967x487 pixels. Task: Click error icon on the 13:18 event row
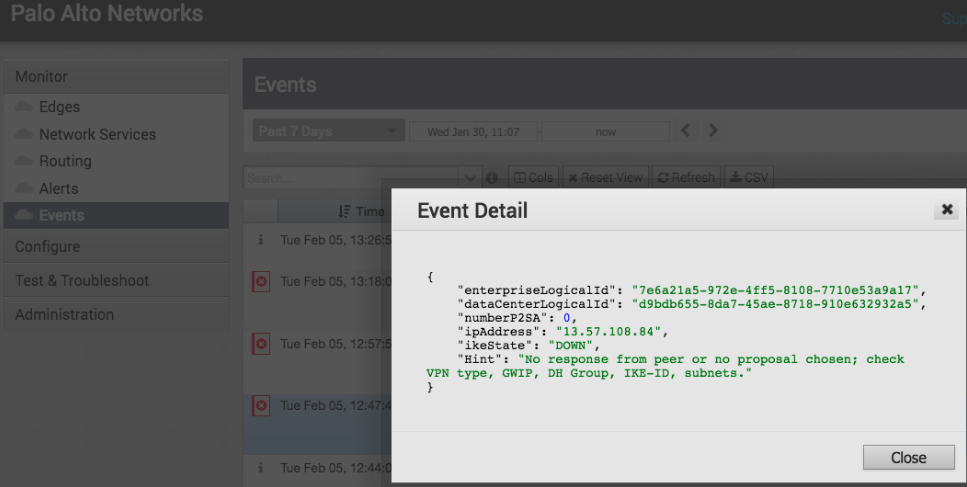[x=261, y=281]
